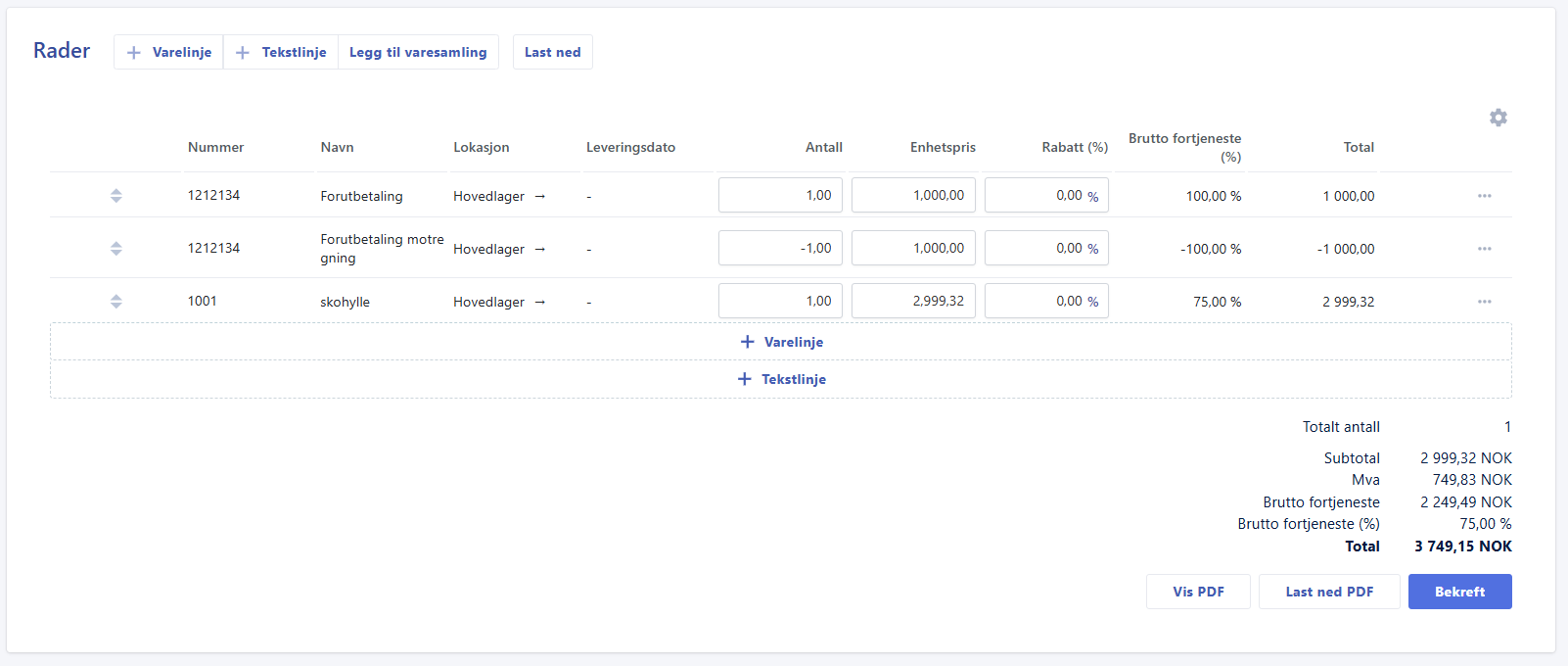Click Rabatt field in Forutbetaling row
This screenshot has width=1568, height=666.
1045,195
